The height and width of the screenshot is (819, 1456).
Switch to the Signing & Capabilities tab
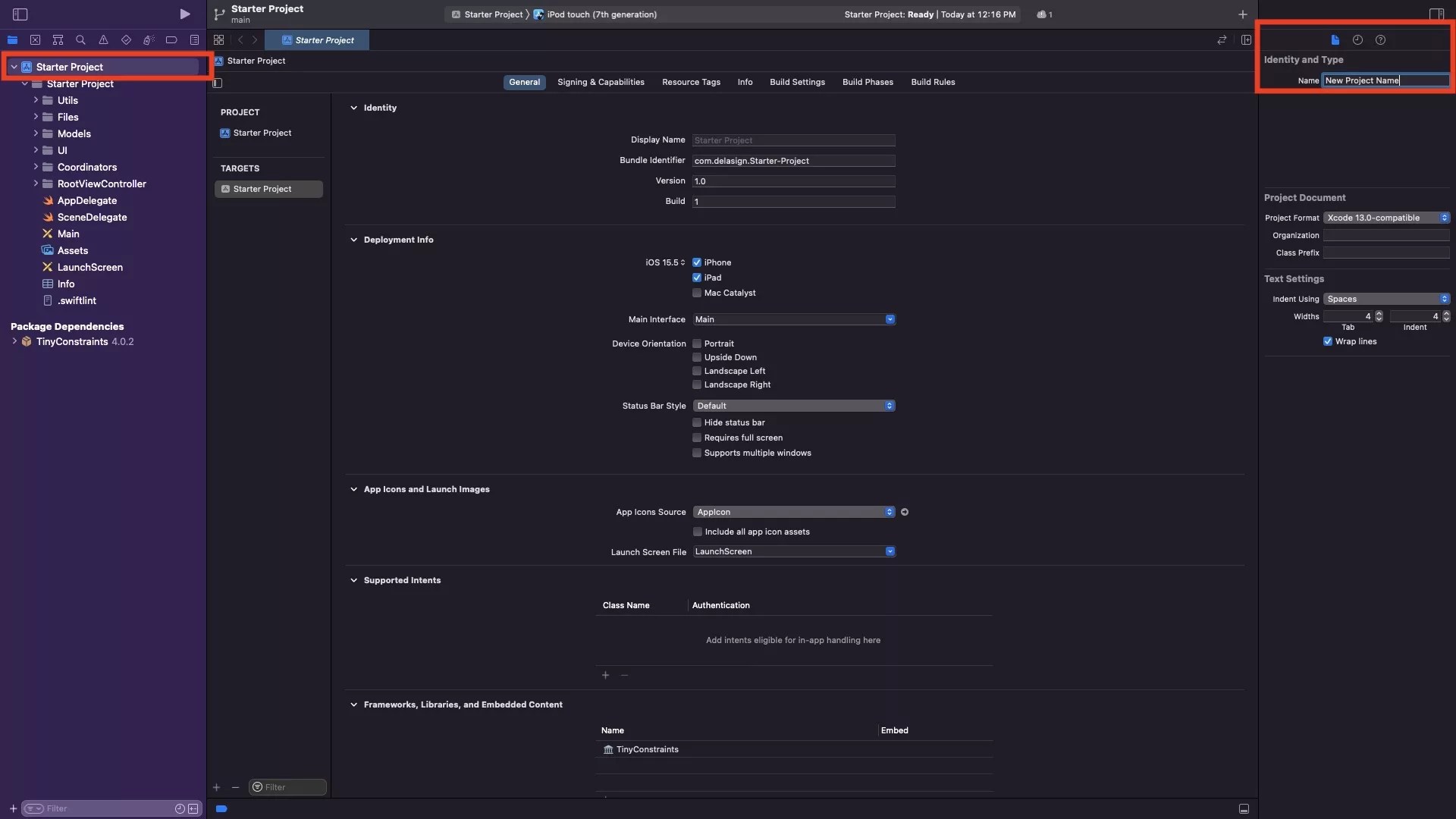point(601,82)
